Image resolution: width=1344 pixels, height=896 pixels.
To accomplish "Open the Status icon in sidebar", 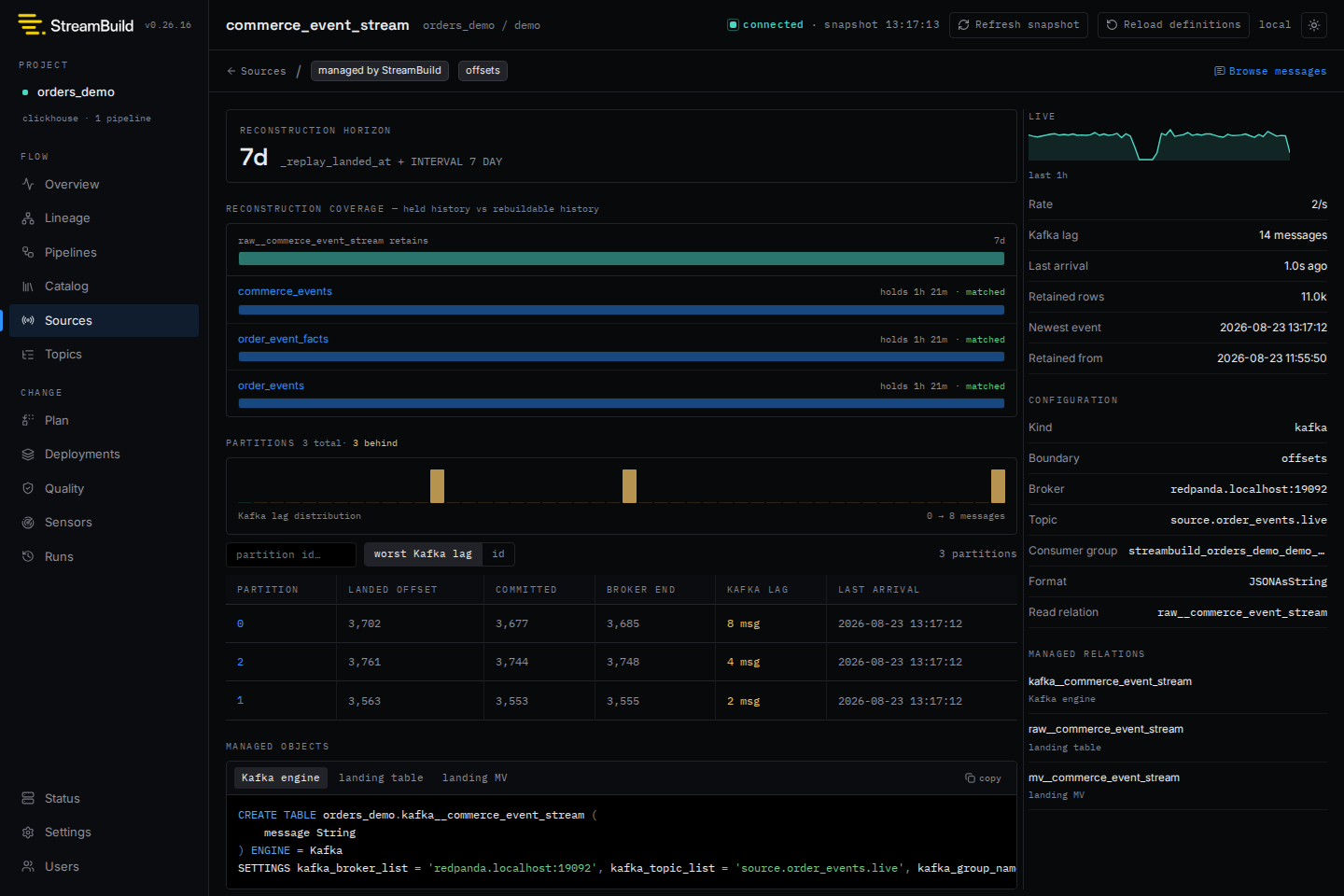I will [28, 798].
